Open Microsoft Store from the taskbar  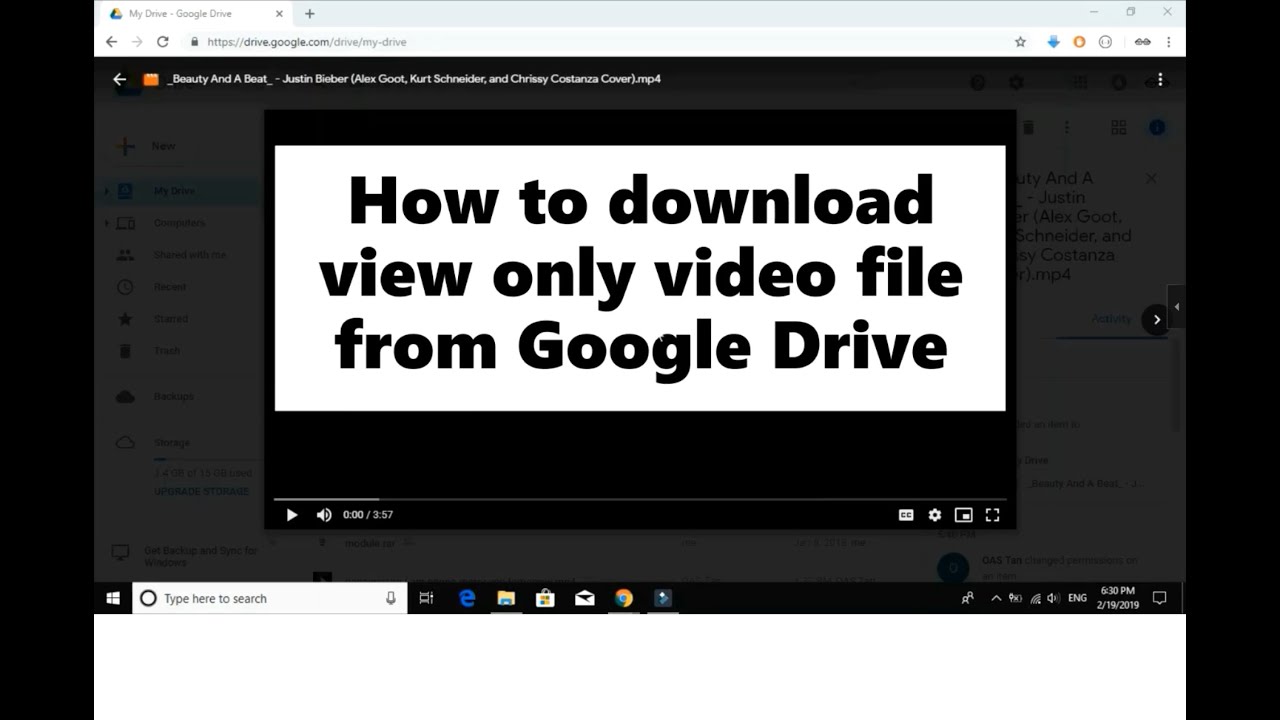click(545, 598)
